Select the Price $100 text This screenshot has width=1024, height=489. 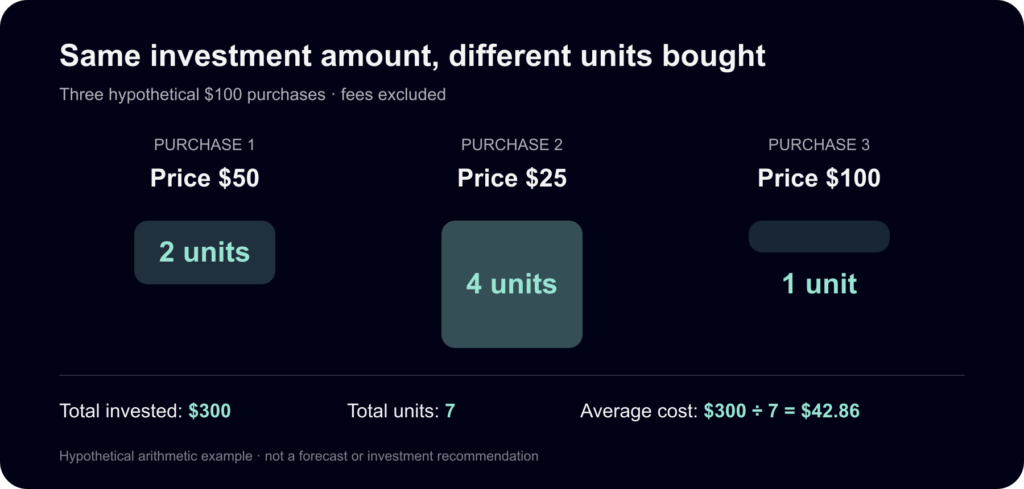(819, 178)
